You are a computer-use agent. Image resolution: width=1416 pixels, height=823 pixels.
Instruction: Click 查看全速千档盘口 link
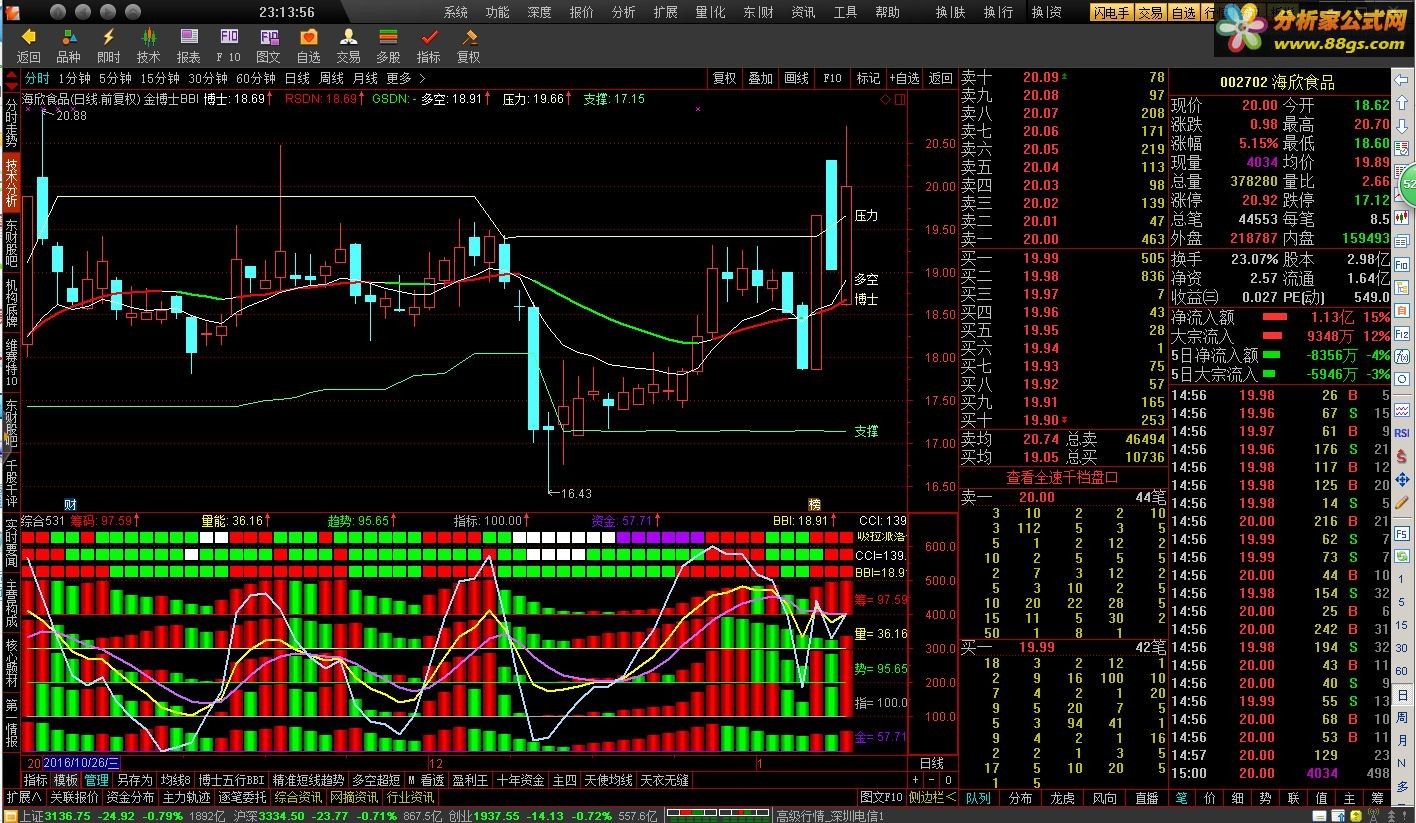click(x=1062, y=477)
